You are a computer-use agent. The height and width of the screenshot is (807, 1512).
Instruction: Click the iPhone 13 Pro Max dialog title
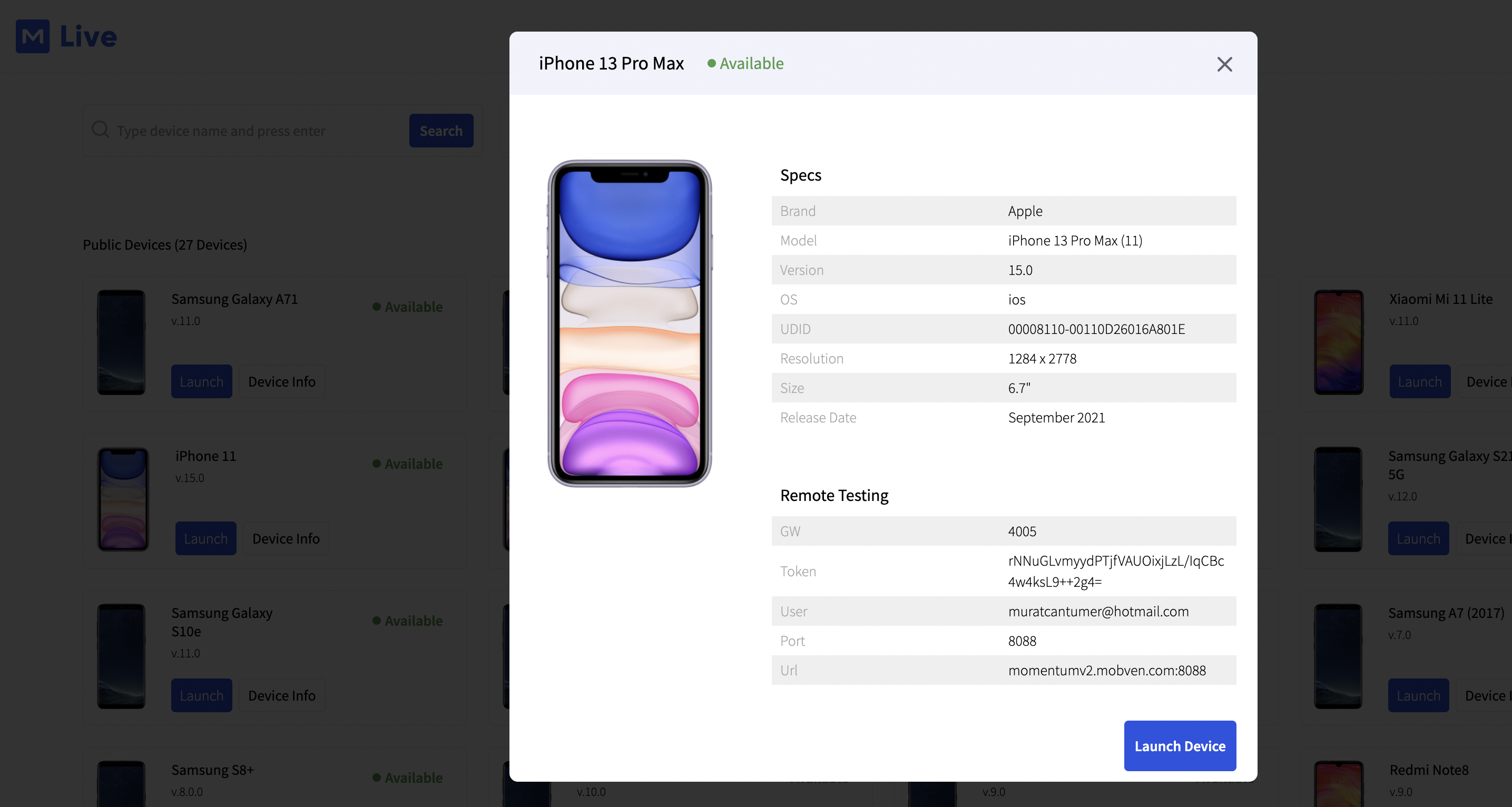pyautogui.click(x=611, y=63)
